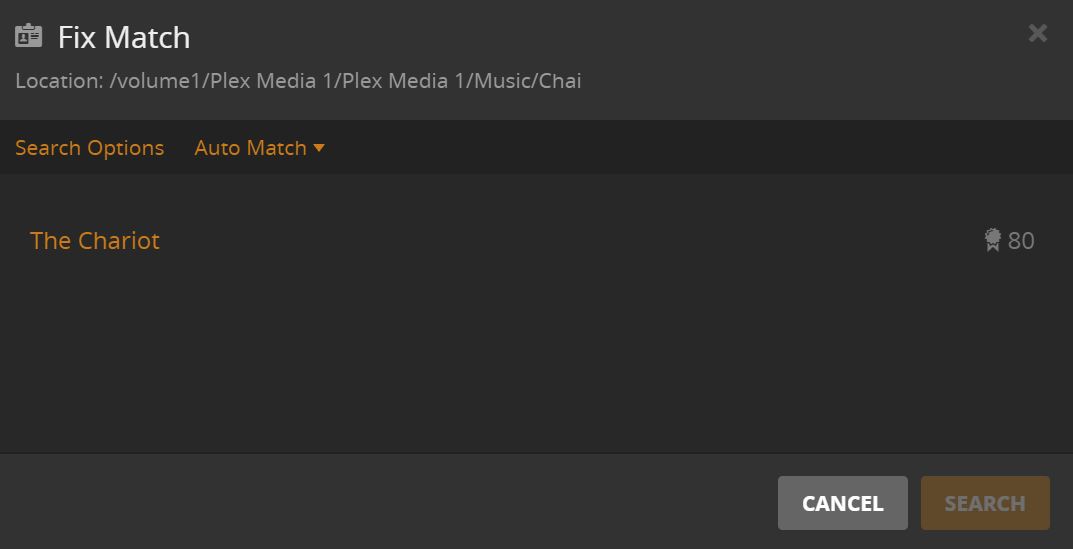Click the match score number 80
This screenshot has width=1073, height=549.
tap(1021, 241)
